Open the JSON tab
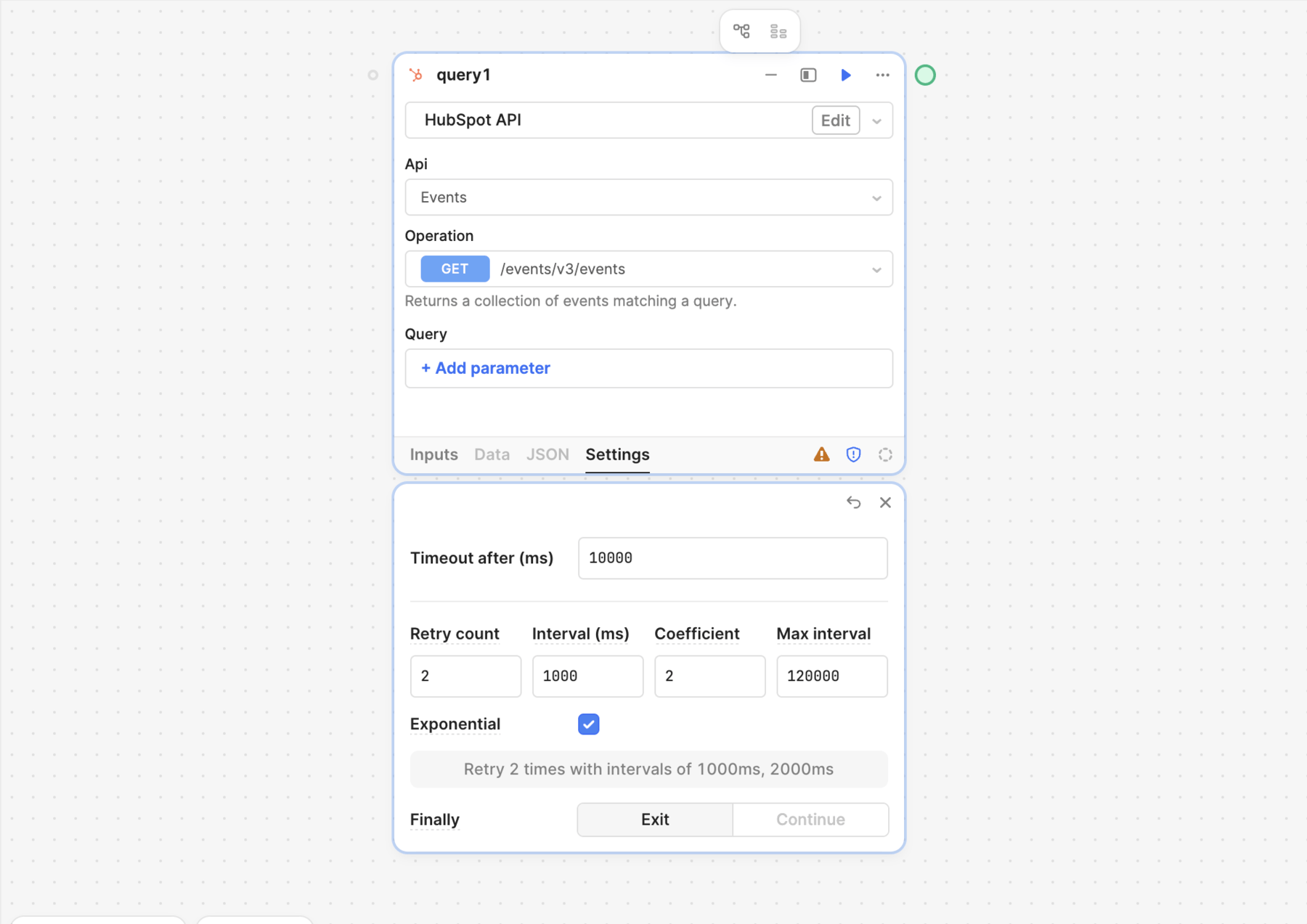1307x924 pixels. point(547,454)
